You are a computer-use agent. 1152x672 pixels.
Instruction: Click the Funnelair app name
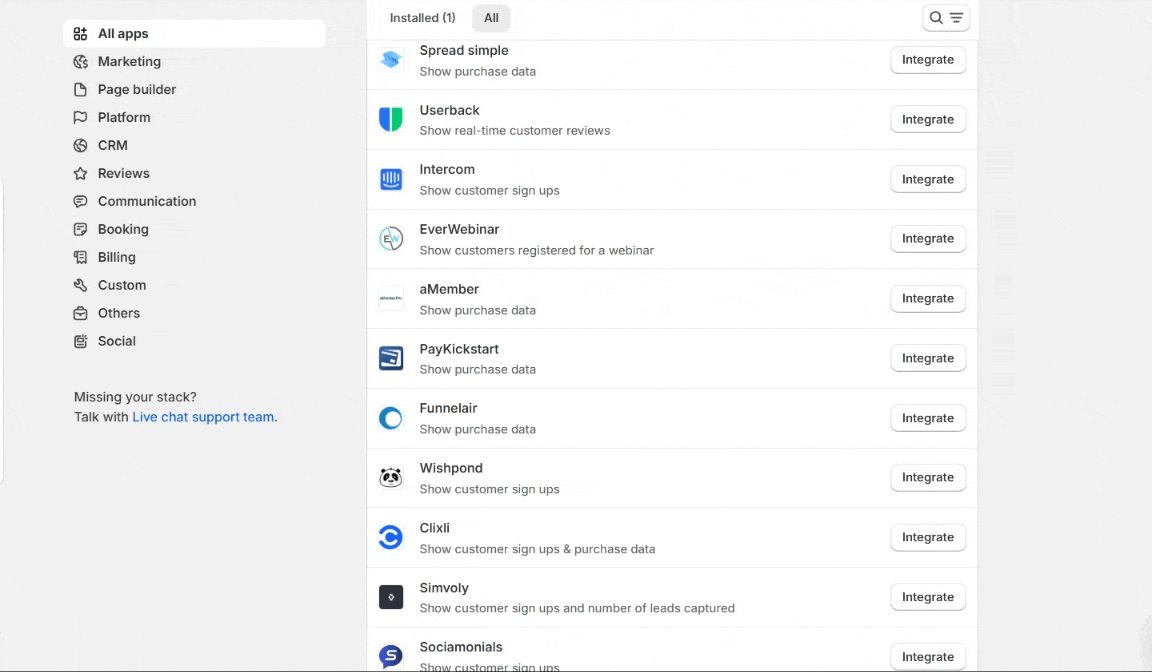(x=448, y=408)
